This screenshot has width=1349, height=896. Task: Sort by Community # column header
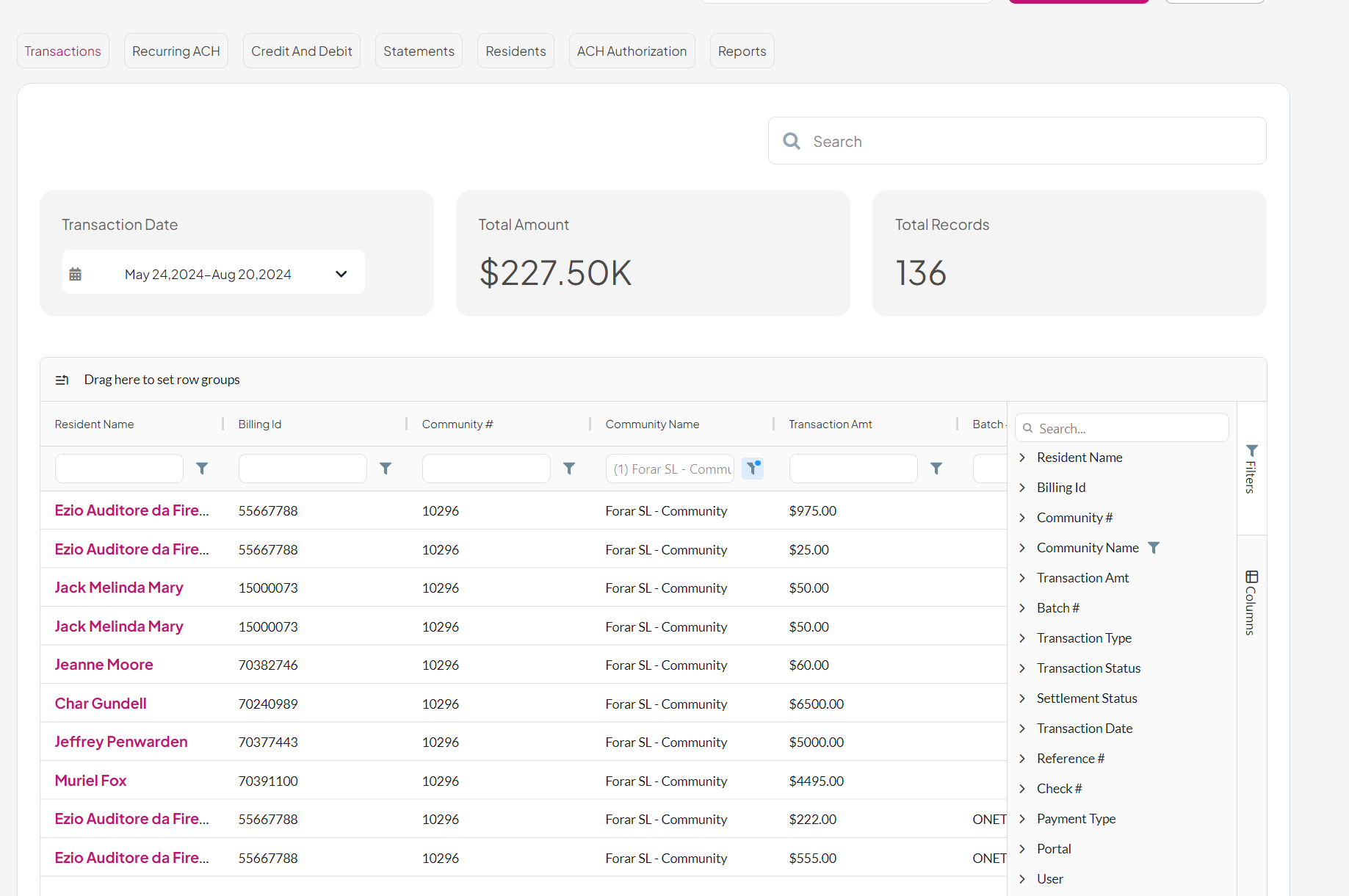tap(457, 424)
